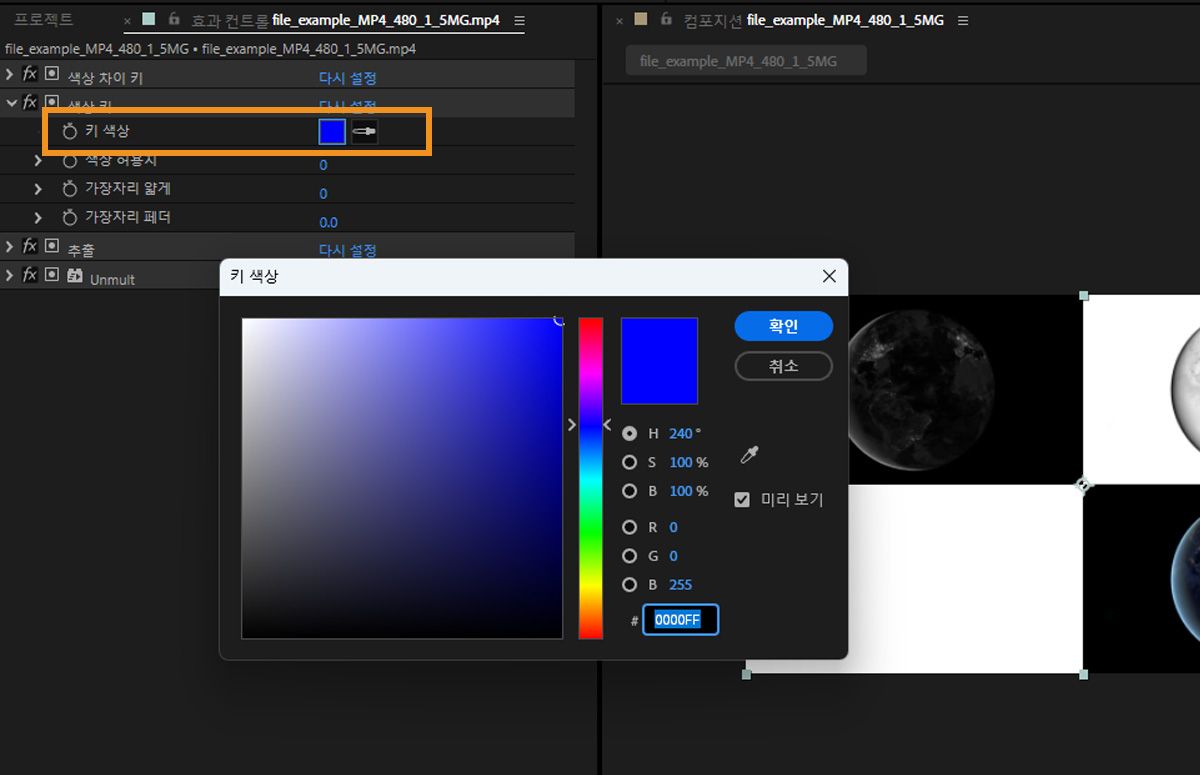
Task: Click the 색상 허용치 value 0
Action: tap(323, 165)
